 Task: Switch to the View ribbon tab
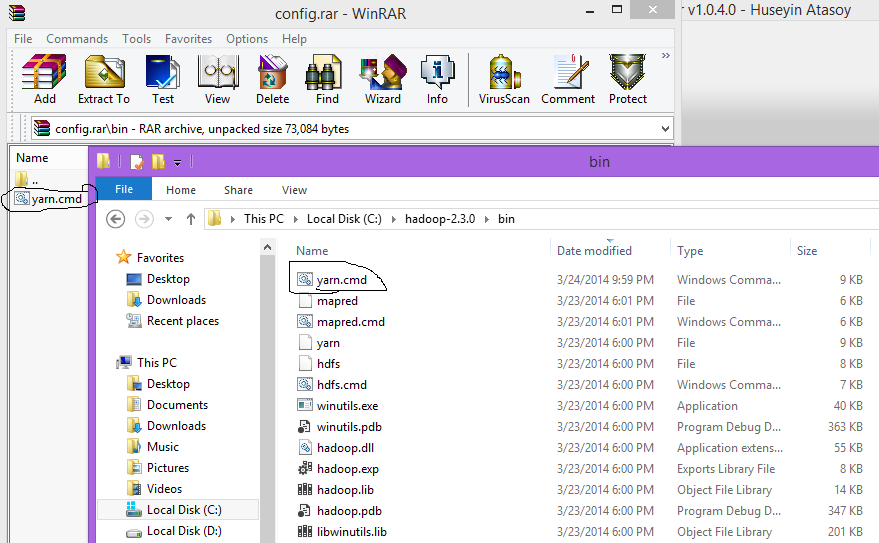294,190
